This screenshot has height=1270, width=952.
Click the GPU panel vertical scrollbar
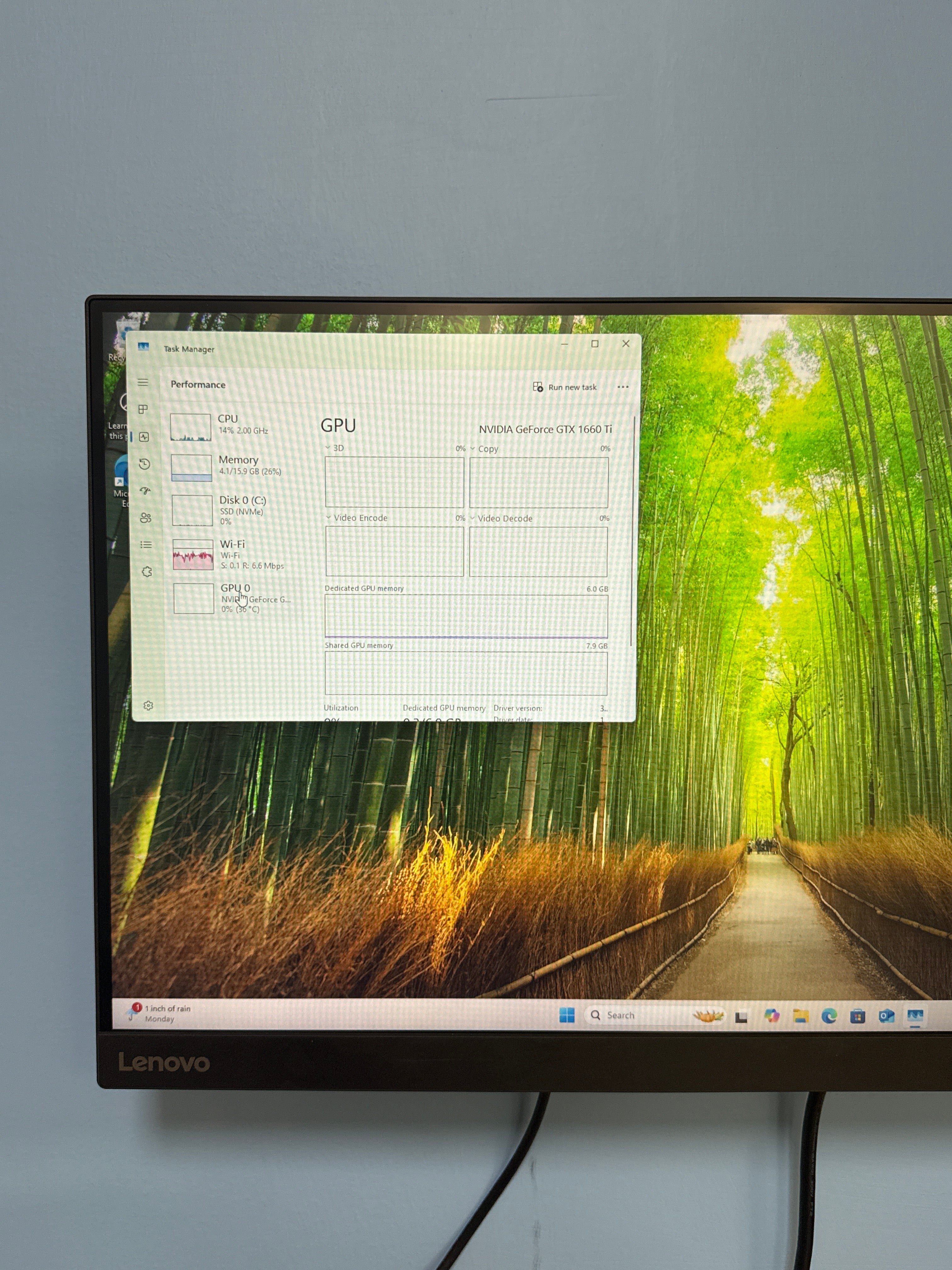pos(632,531)
